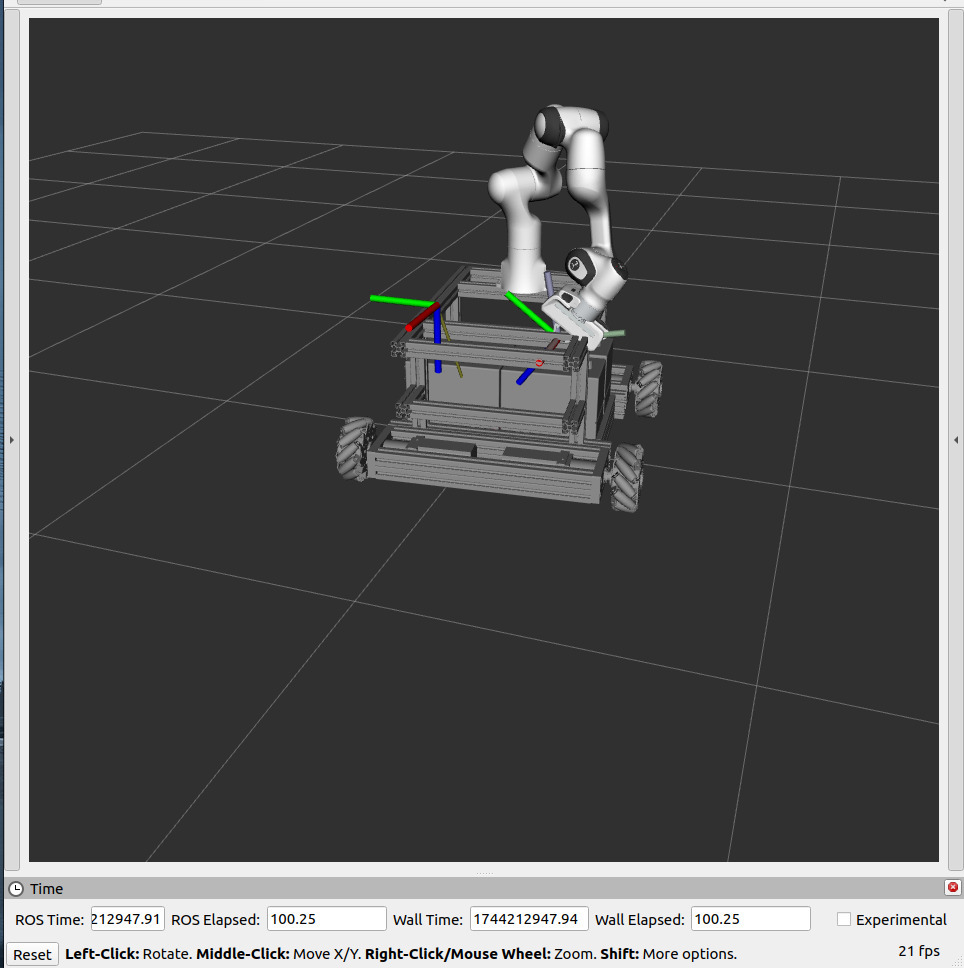The height and width of the screenshot is (968, 964).
Task: Click the clock icon in the Time panel header
Action: pos(17,888)
